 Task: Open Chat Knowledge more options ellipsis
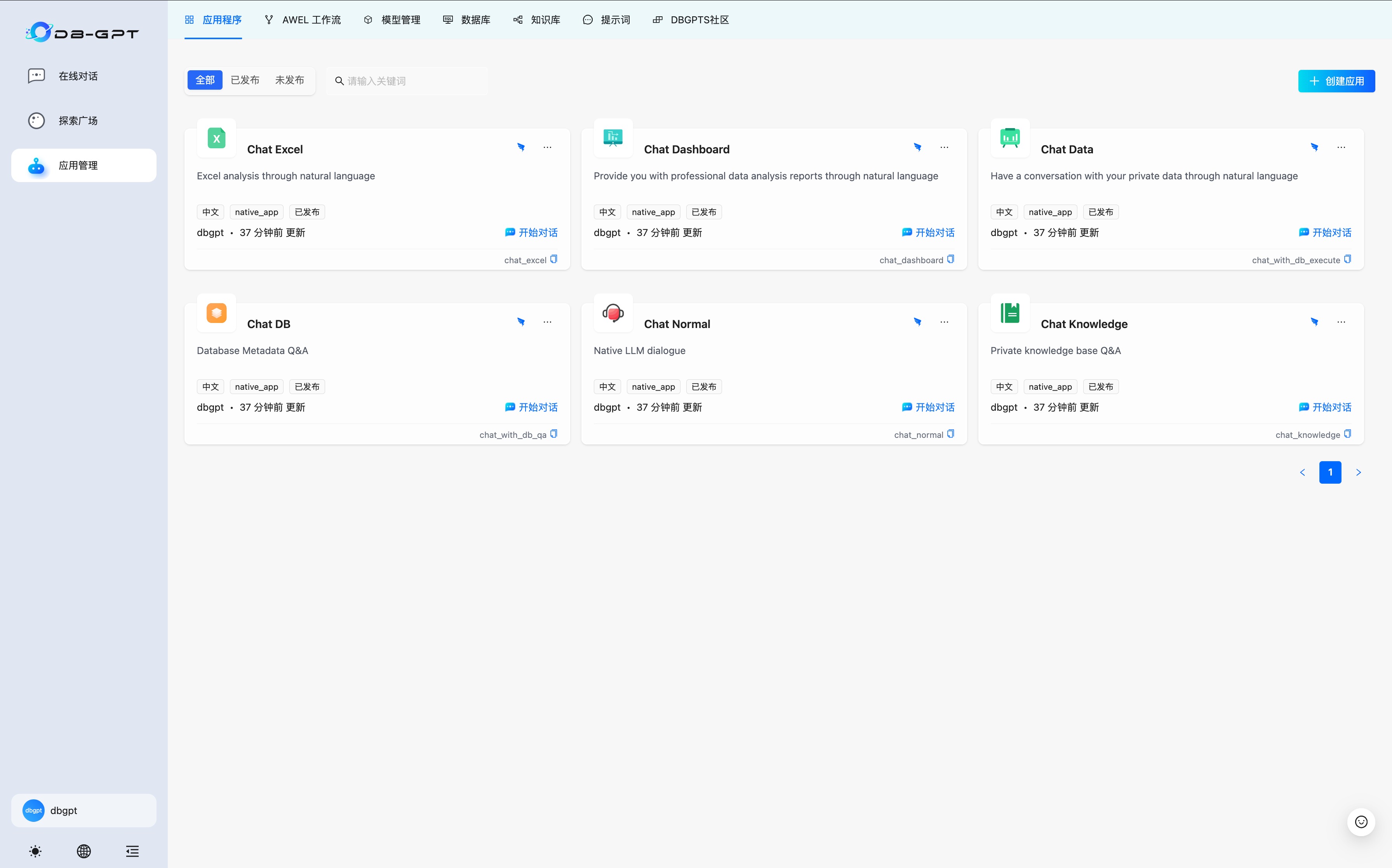(x=1341, y=322)
